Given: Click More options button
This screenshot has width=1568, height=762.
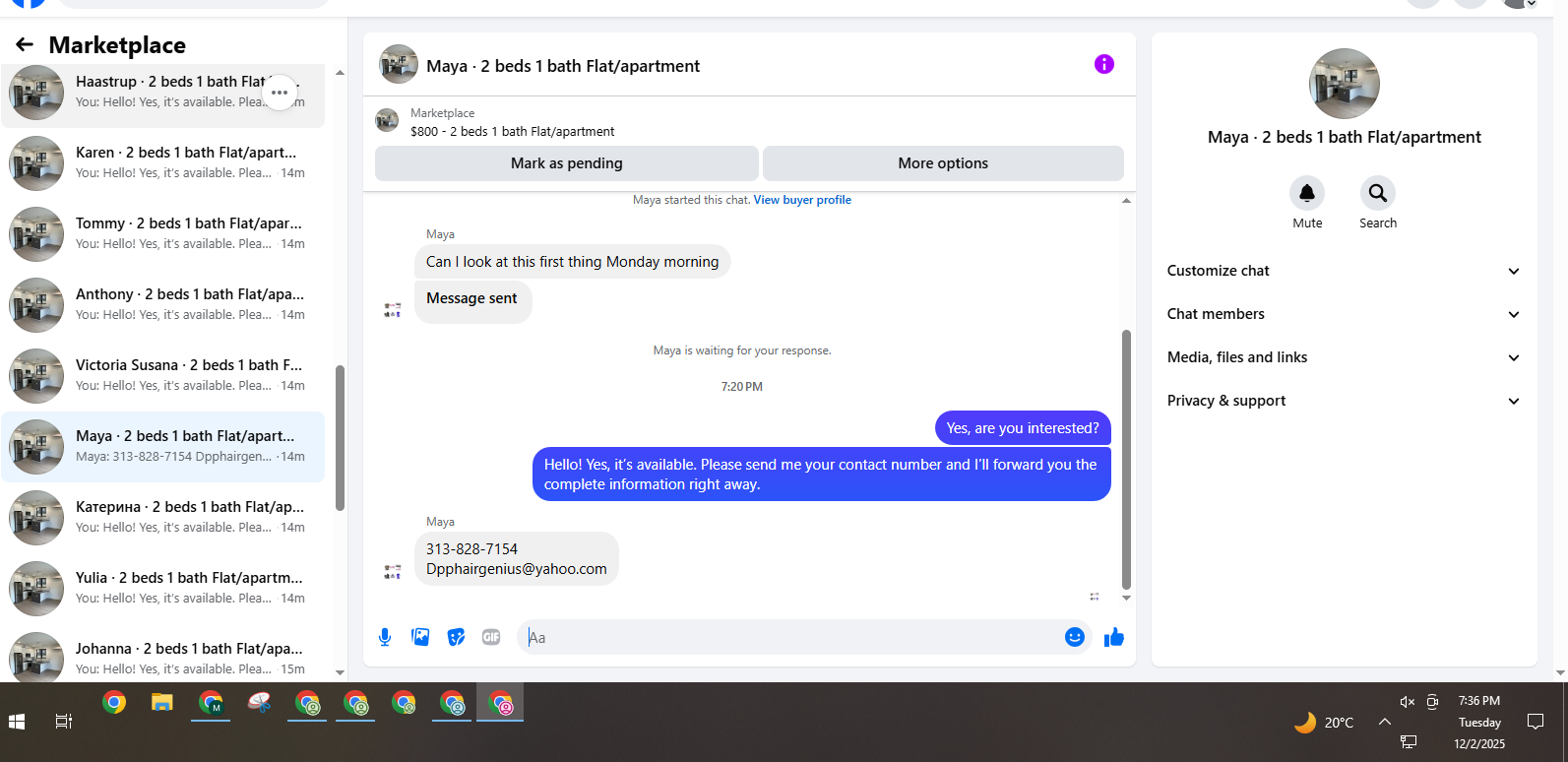Looking at the screenshot, I should pos(943,163).
